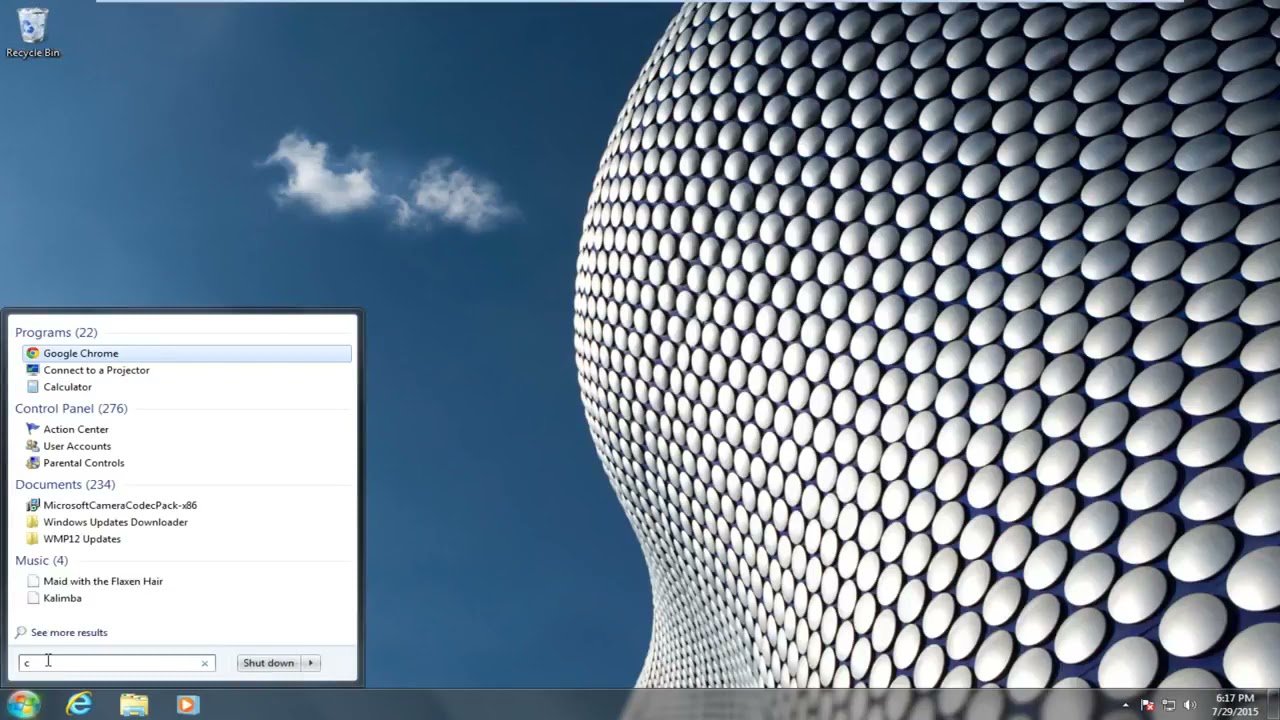
Task: Open Internet Explorer from the taskbar
Action: (x=79, y=704)
